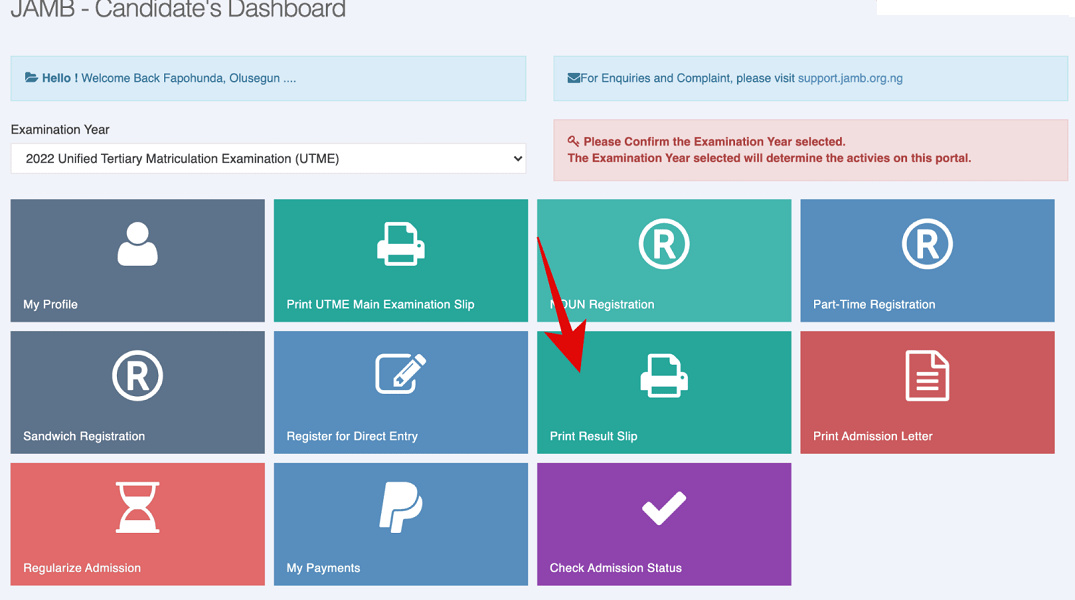The image size is (1075, 600).
Task: Visit the support.jamb.org.ng link
Action: tap(850, 78)
